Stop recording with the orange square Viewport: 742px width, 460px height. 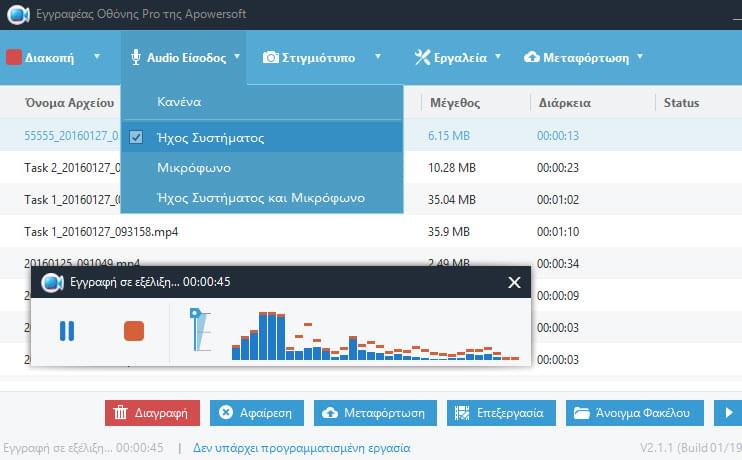[x=134, y=331]
